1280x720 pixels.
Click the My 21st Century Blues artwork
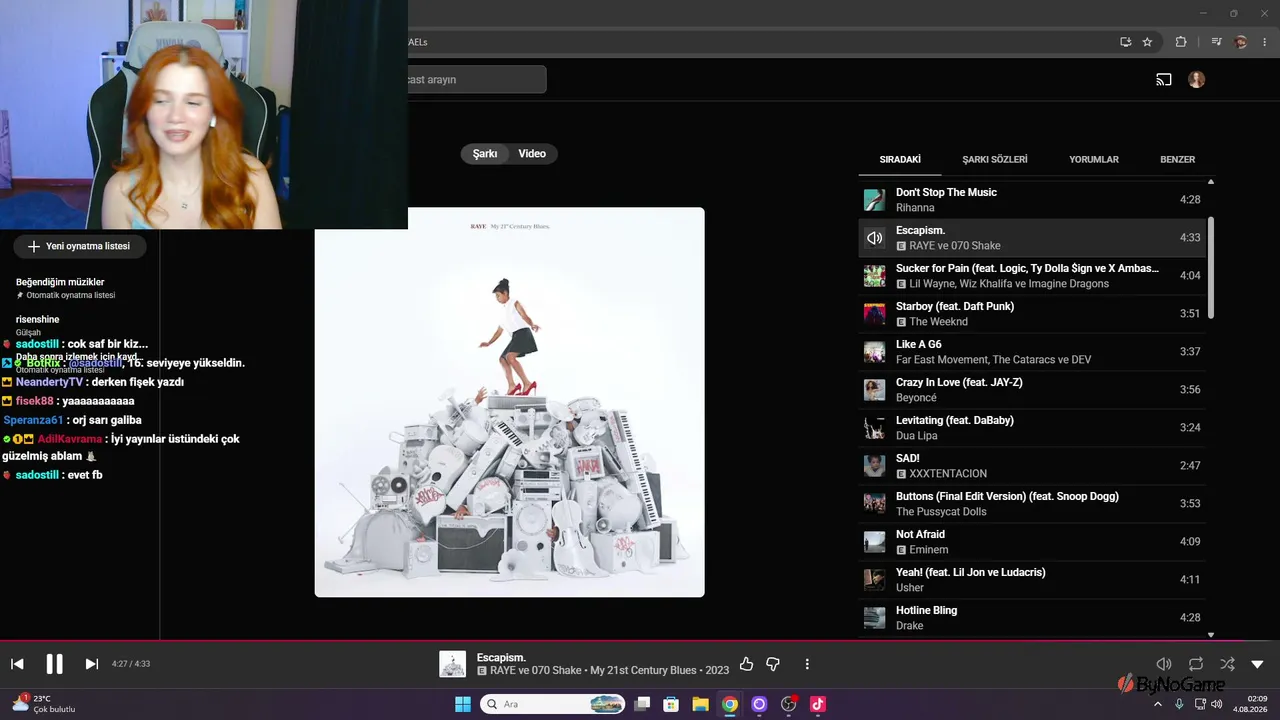tap(509, 402)
